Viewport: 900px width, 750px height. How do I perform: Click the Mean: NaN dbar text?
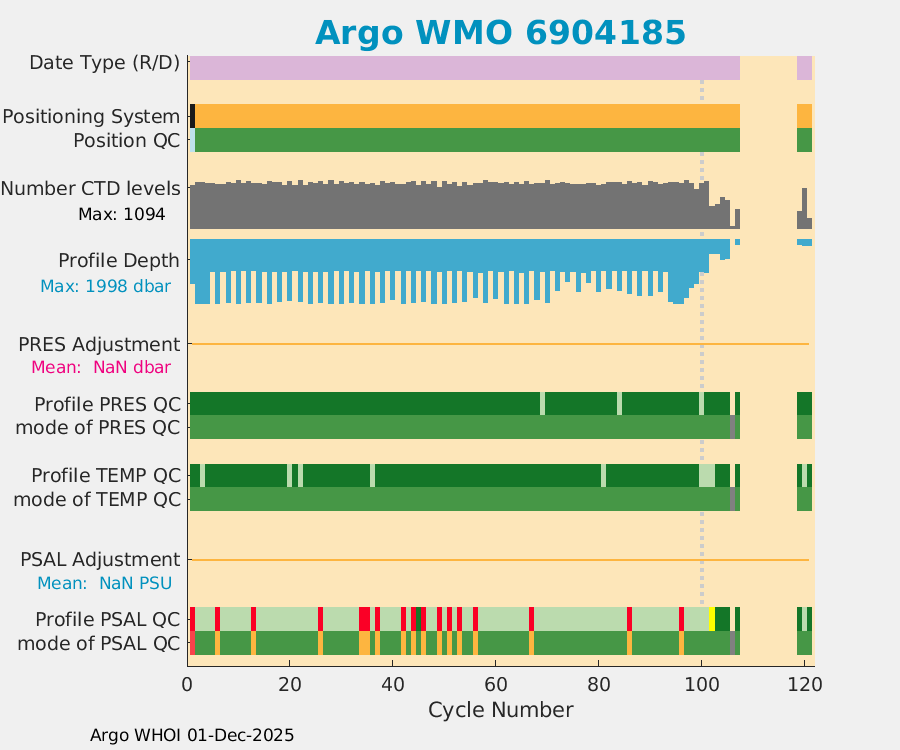pos(101,367)
